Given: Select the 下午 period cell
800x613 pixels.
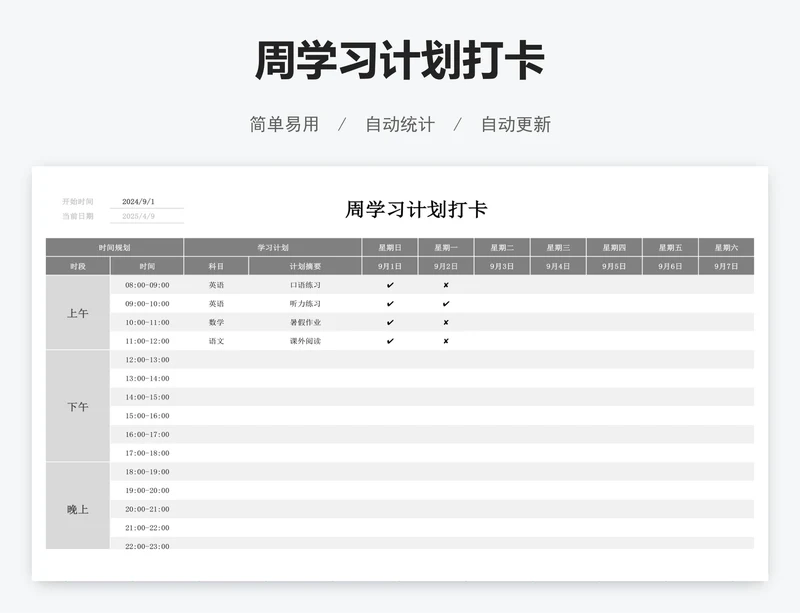Looking at the screenshot, I should (x=78, y=406).
